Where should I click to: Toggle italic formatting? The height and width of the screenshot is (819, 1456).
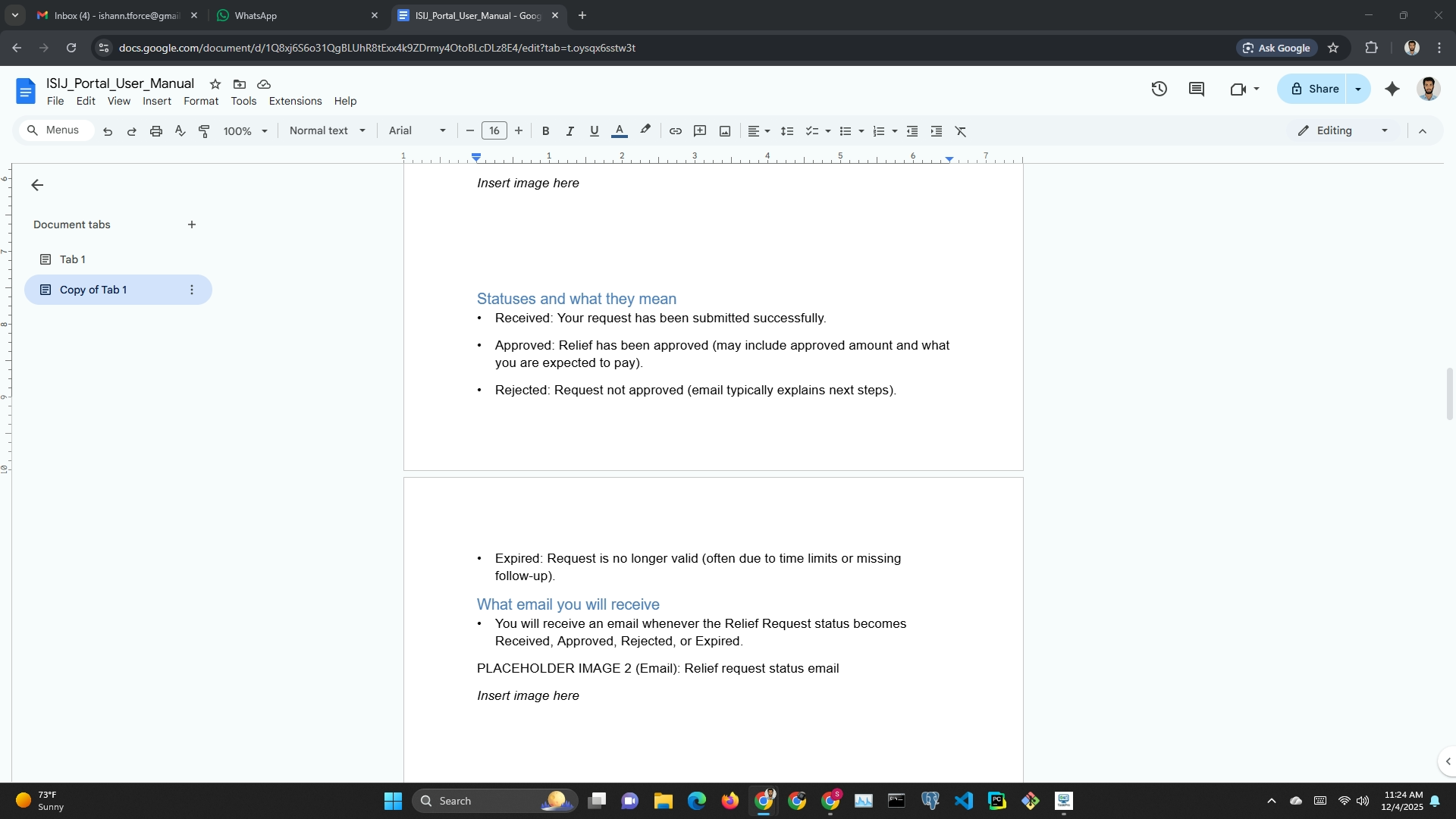click(x=570, y=131)
